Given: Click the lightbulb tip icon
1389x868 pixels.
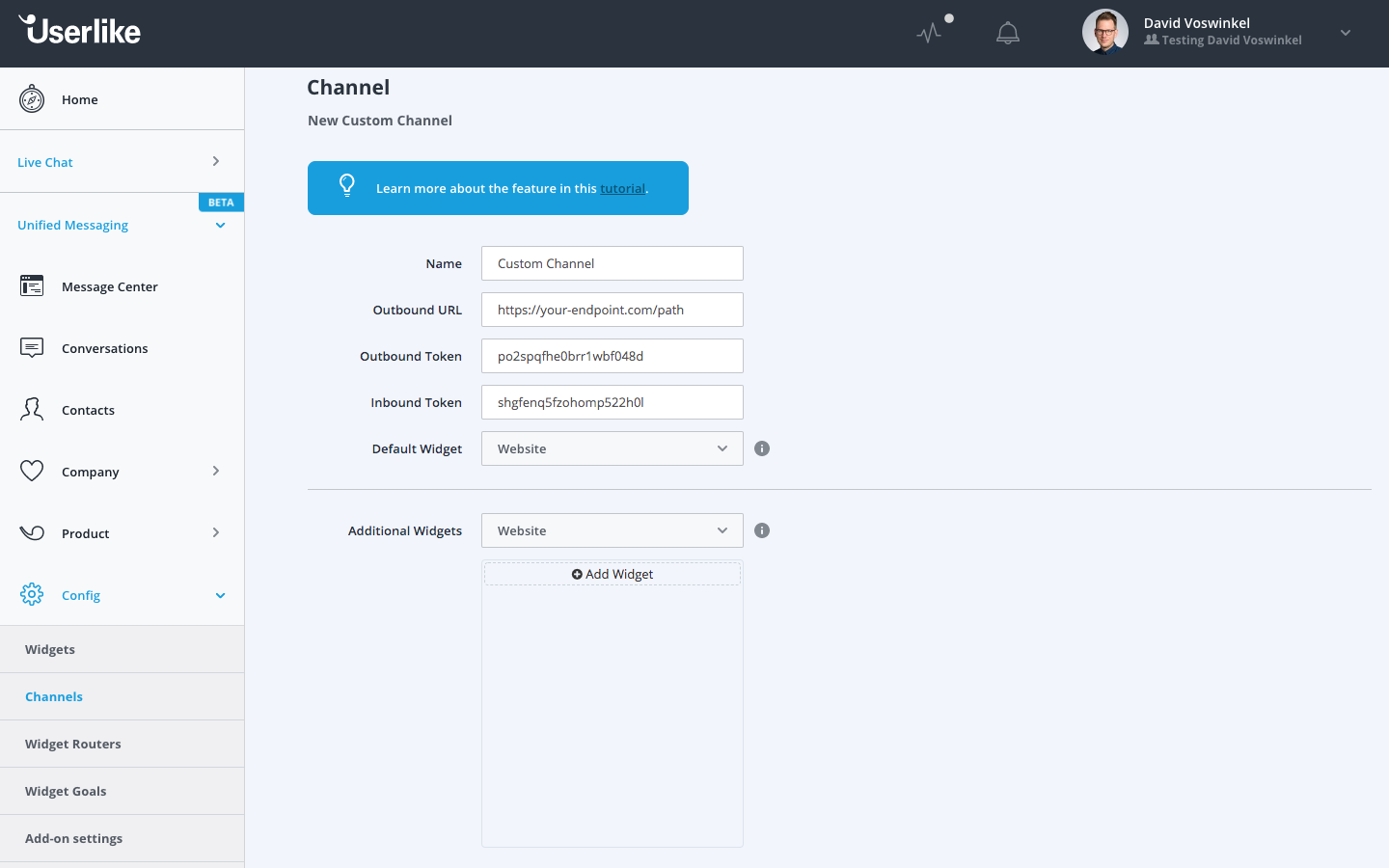Looking at the screenshot, I should click(347, 186).
